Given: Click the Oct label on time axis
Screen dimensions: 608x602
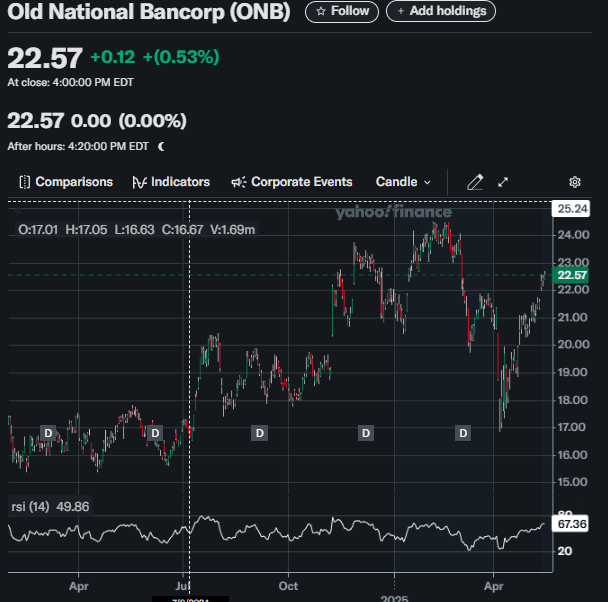Looking at the screenshot, I should point(288,586).
